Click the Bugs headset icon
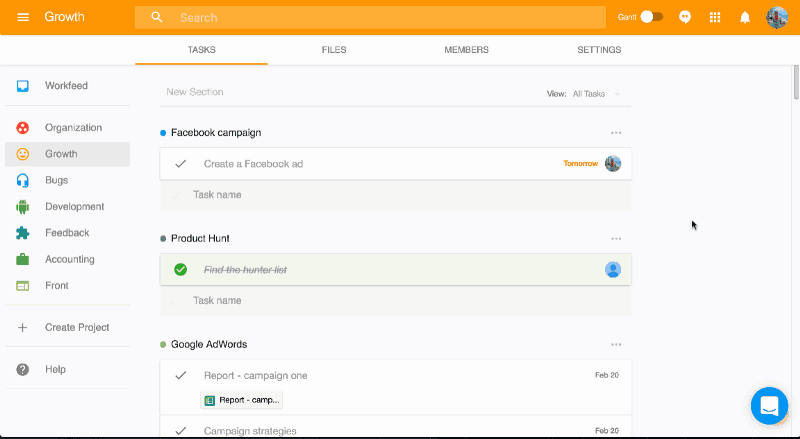Image resolution: width=800 pixels, height=439 pixels. point(22,180)
